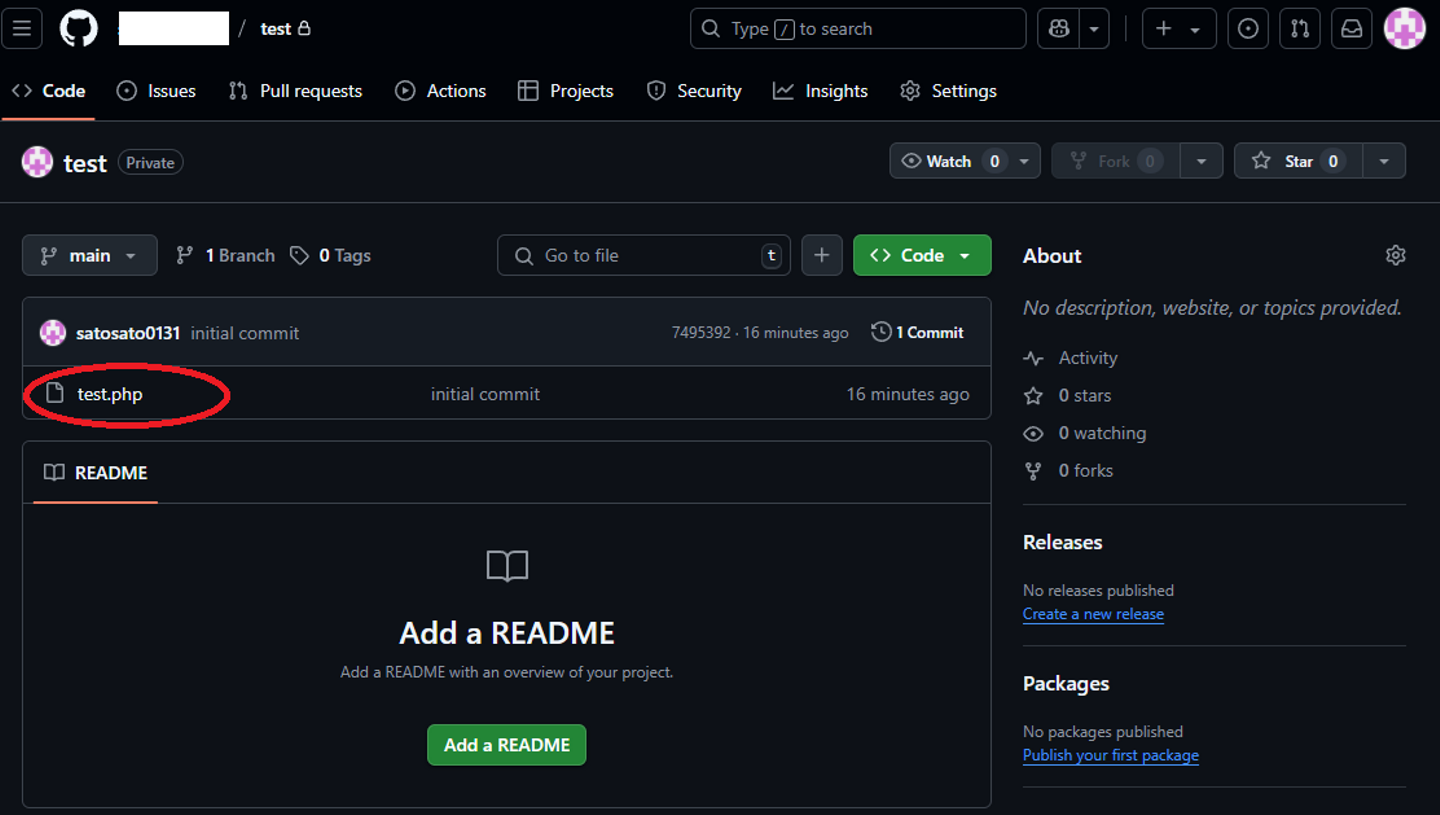Expand the Star lists dropdown arrow

[1384, 161]
